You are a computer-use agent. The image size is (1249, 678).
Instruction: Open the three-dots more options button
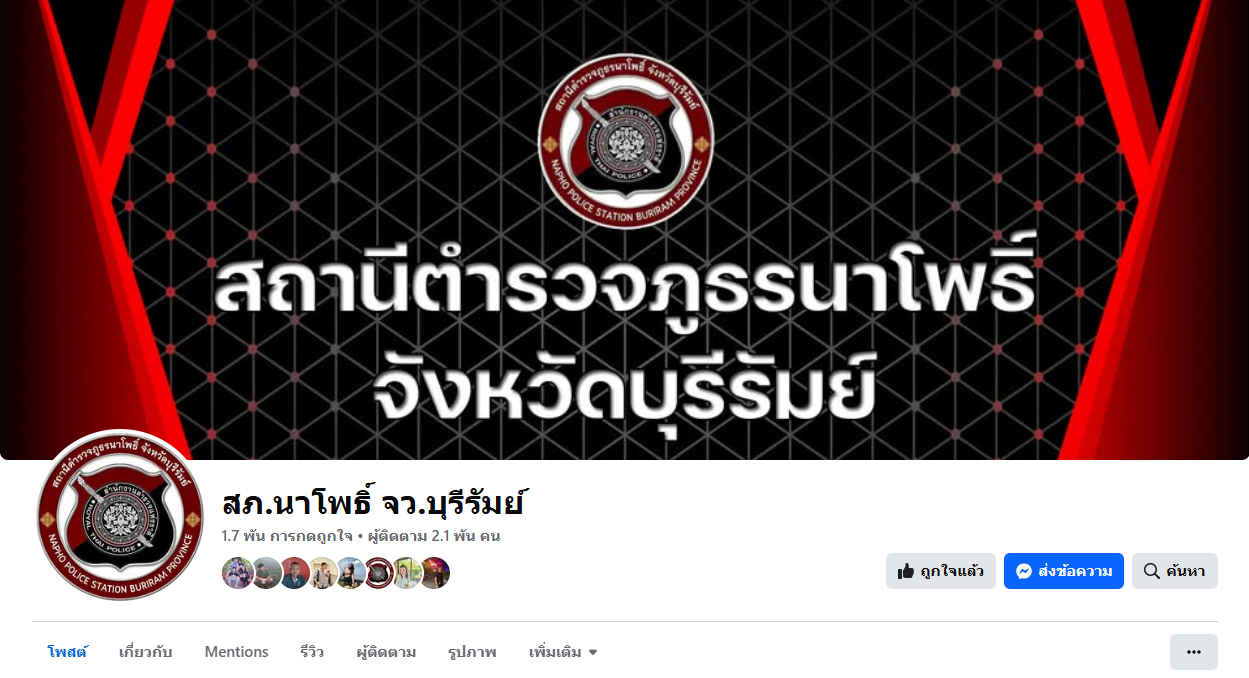(x=1194, y=652)
